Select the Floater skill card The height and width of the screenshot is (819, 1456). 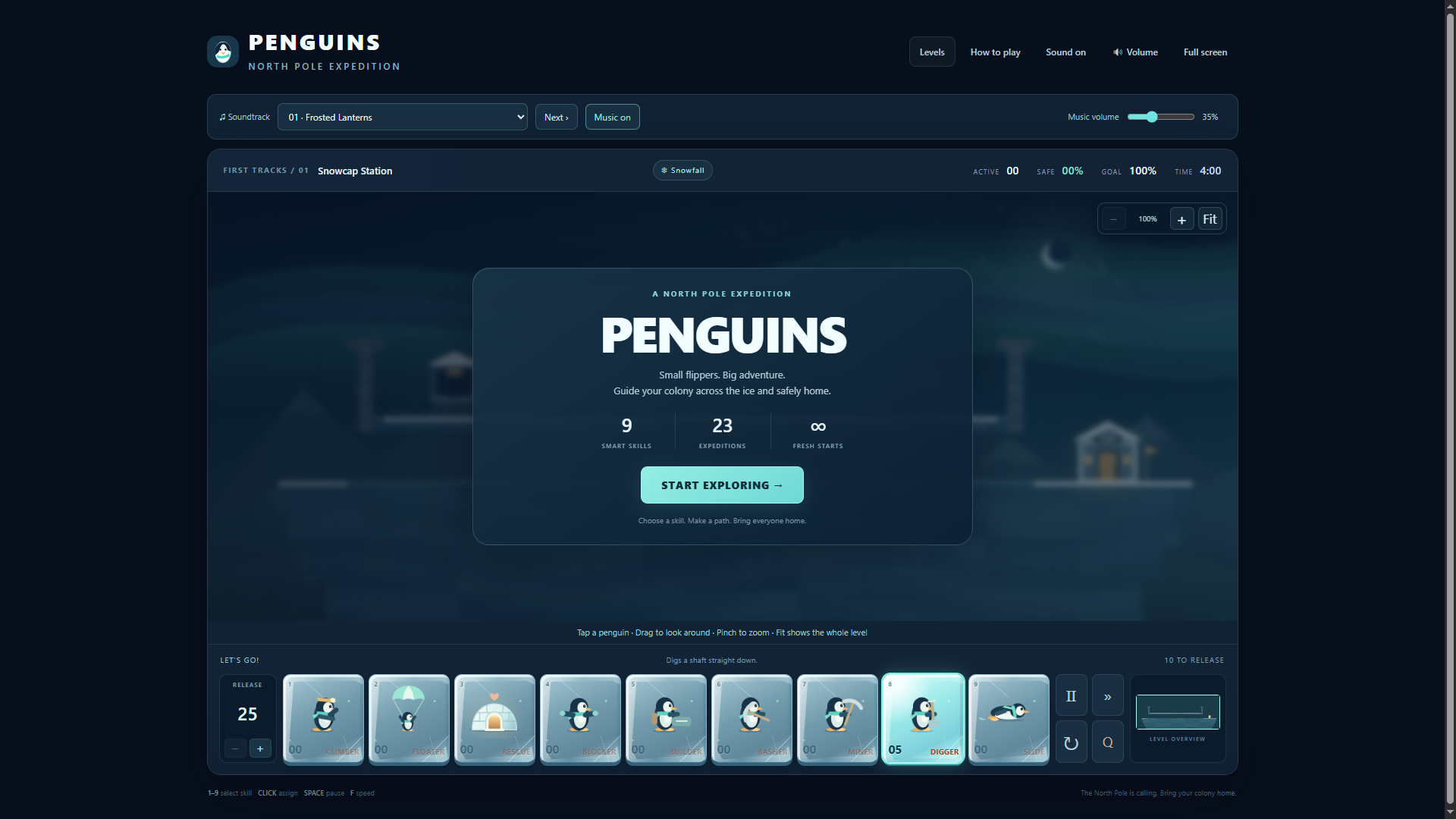[x=409, y=719]
